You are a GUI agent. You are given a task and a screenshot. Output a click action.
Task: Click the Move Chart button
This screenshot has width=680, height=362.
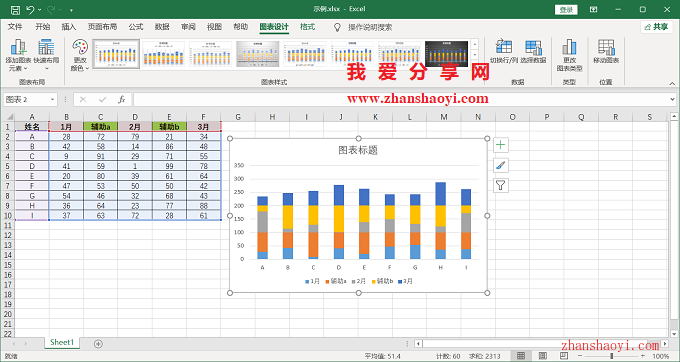[606, 51]
